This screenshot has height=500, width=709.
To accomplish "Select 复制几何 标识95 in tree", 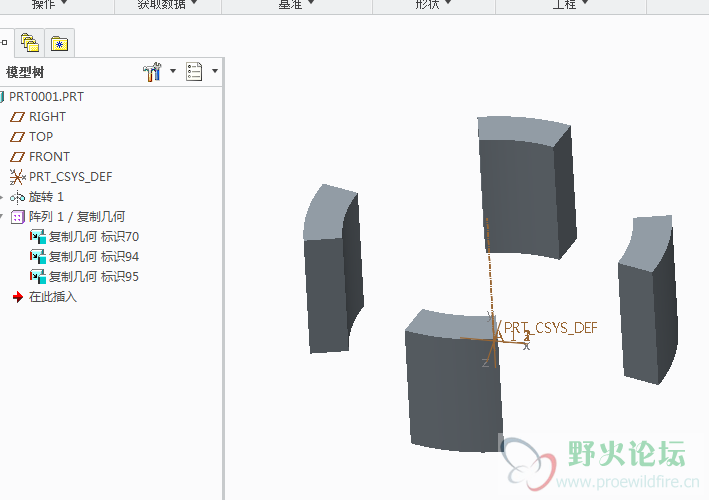I will click(93, 277).
